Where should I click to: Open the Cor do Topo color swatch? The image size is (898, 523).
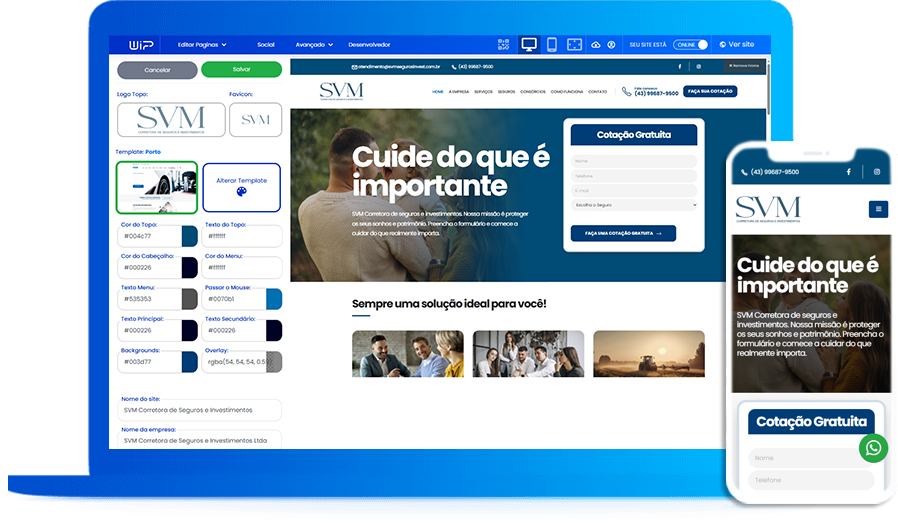coord(190,236)
